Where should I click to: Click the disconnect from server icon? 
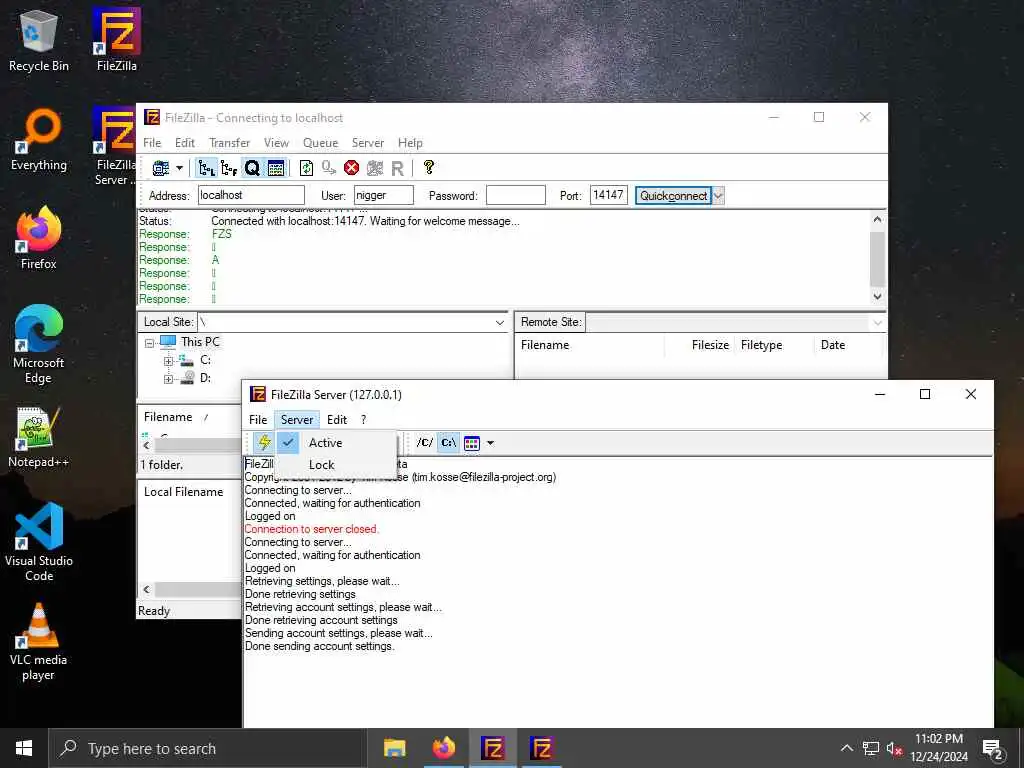click(374, 168)
